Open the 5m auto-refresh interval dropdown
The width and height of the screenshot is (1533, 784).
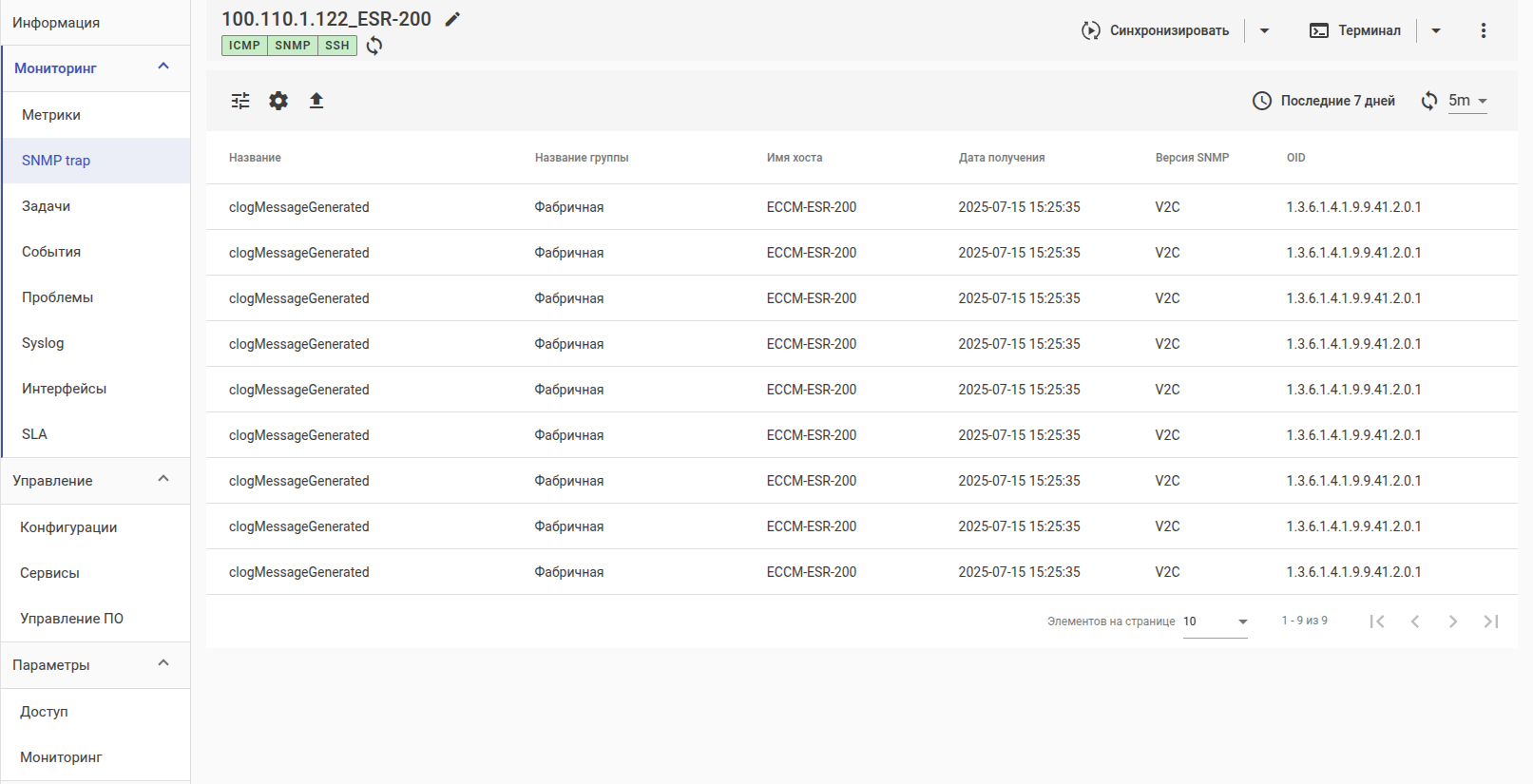[1467, 101]
